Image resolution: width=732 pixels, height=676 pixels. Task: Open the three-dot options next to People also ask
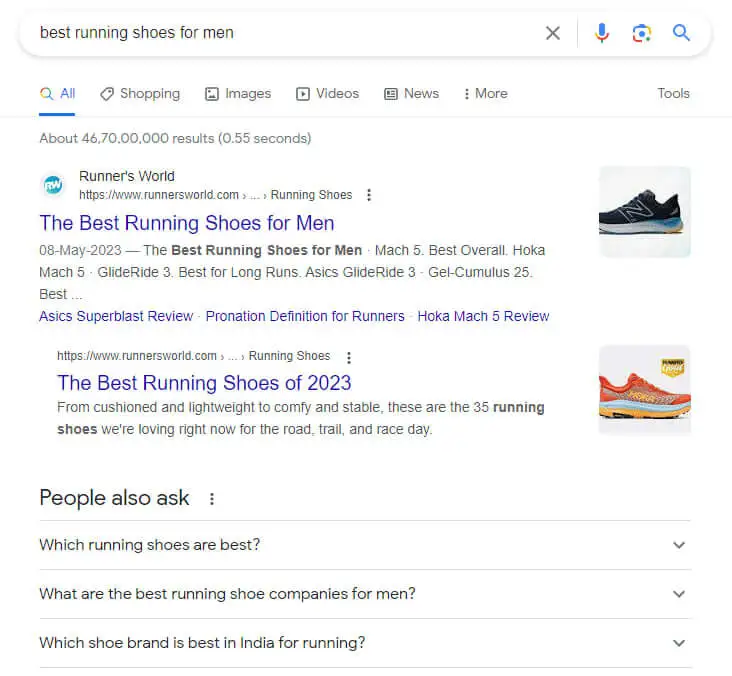(212, 499)
